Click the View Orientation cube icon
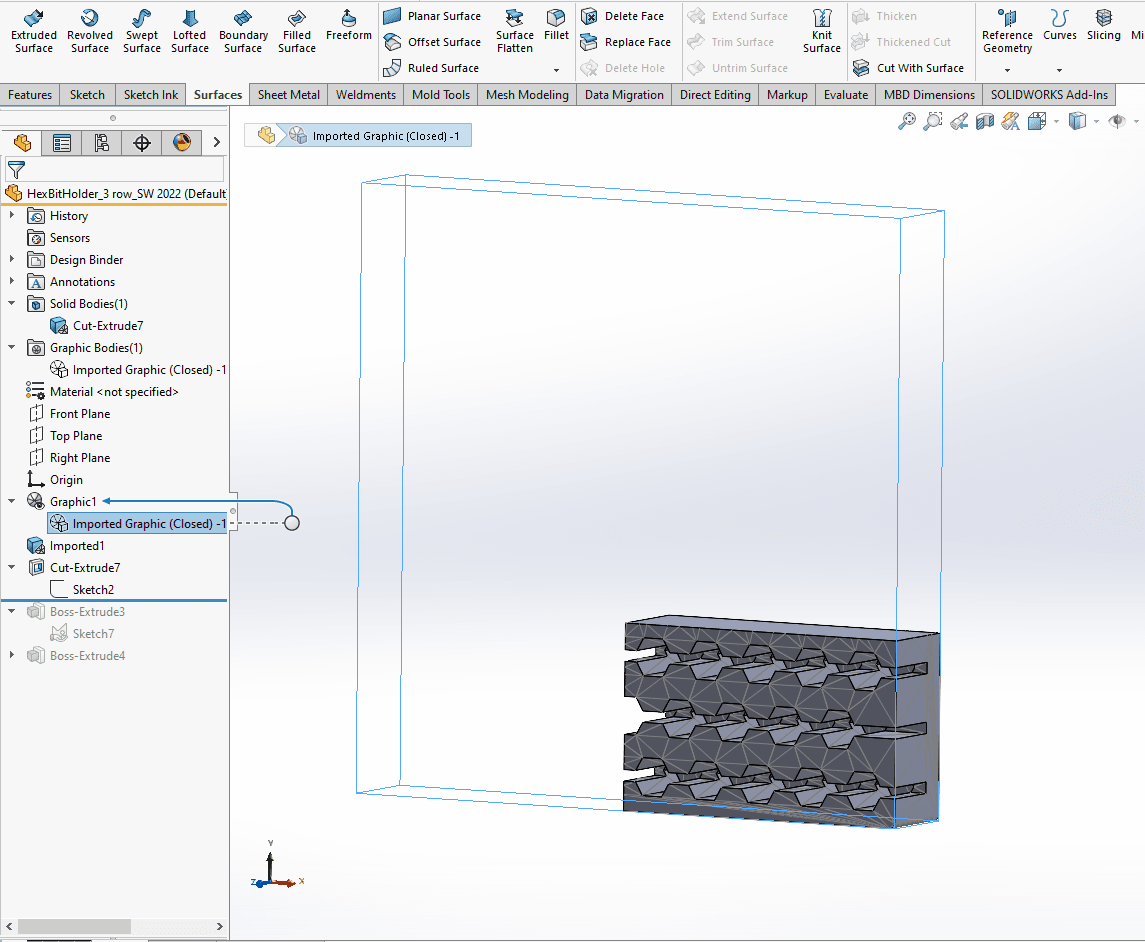The height and width of the screenshot is (942, 1145). coord(1037,121)
